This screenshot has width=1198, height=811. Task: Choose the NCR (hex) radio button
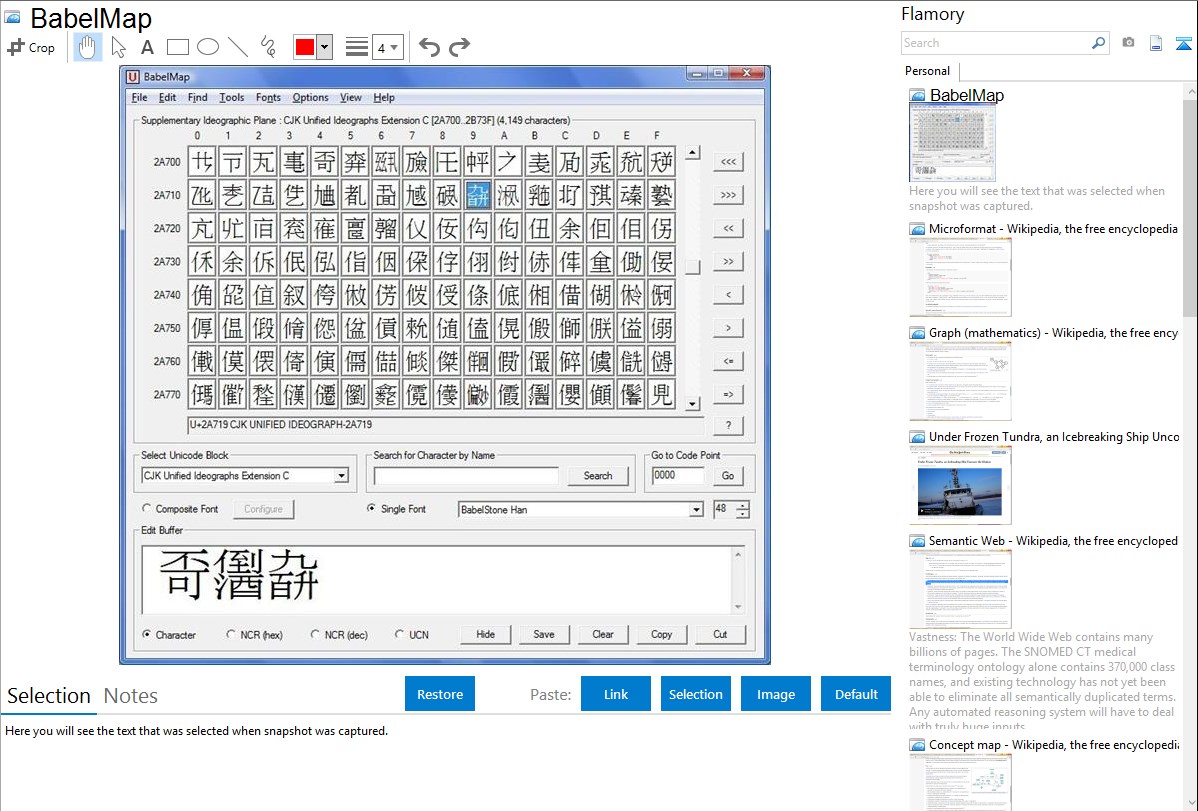231,634
